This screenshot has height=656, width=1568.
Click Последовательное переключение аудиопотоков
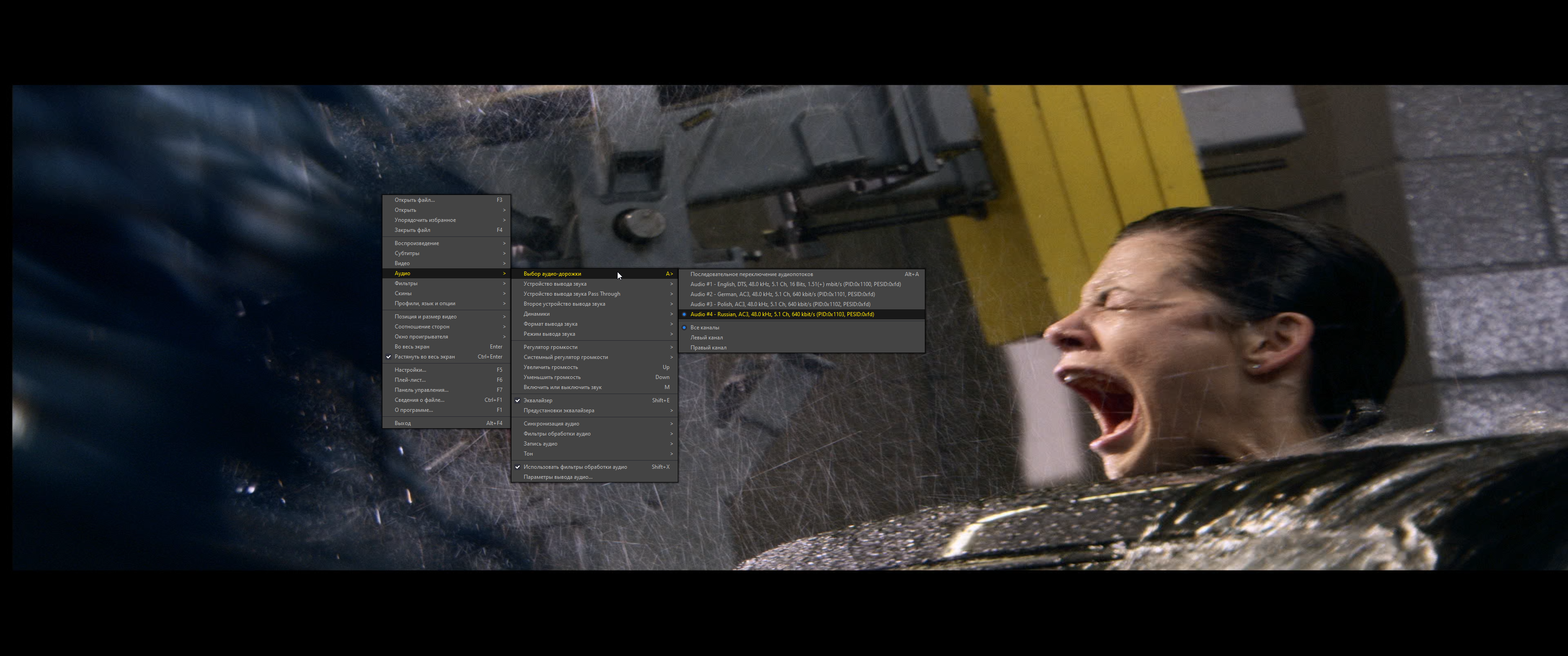pyautogui.click(x=751, y=274)
